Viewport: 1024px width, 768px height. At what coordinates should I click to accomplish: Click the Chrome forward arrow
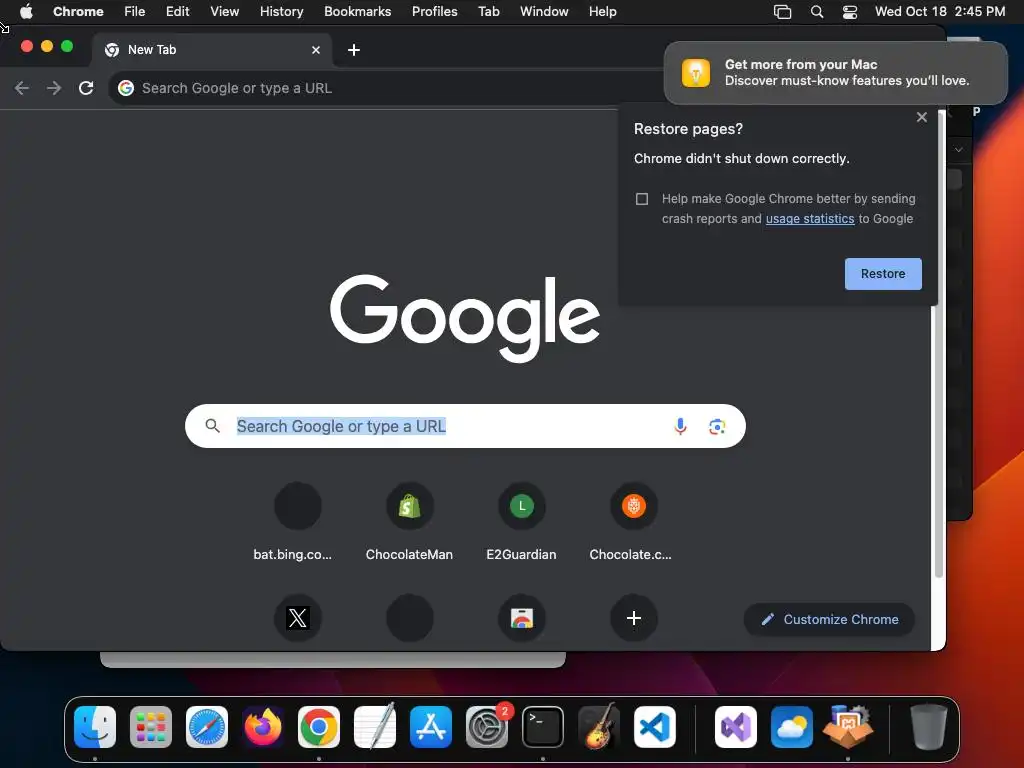click(54, 88)
